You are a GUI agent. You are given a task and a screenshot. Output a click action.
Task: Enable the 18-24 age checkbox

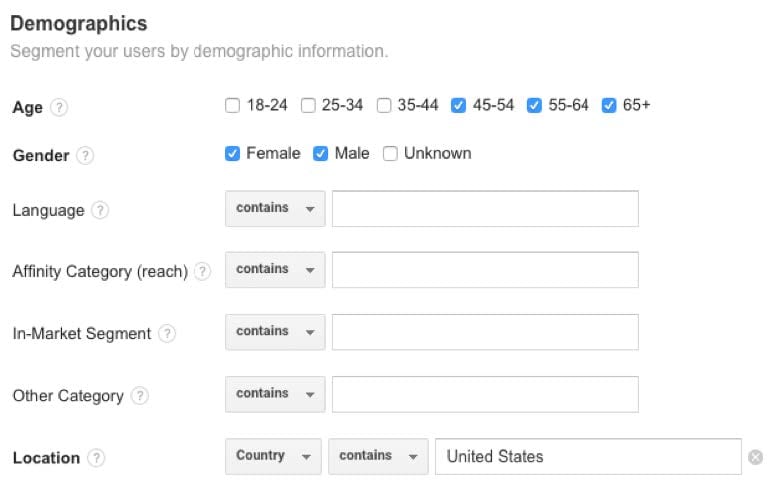(233, 105)
